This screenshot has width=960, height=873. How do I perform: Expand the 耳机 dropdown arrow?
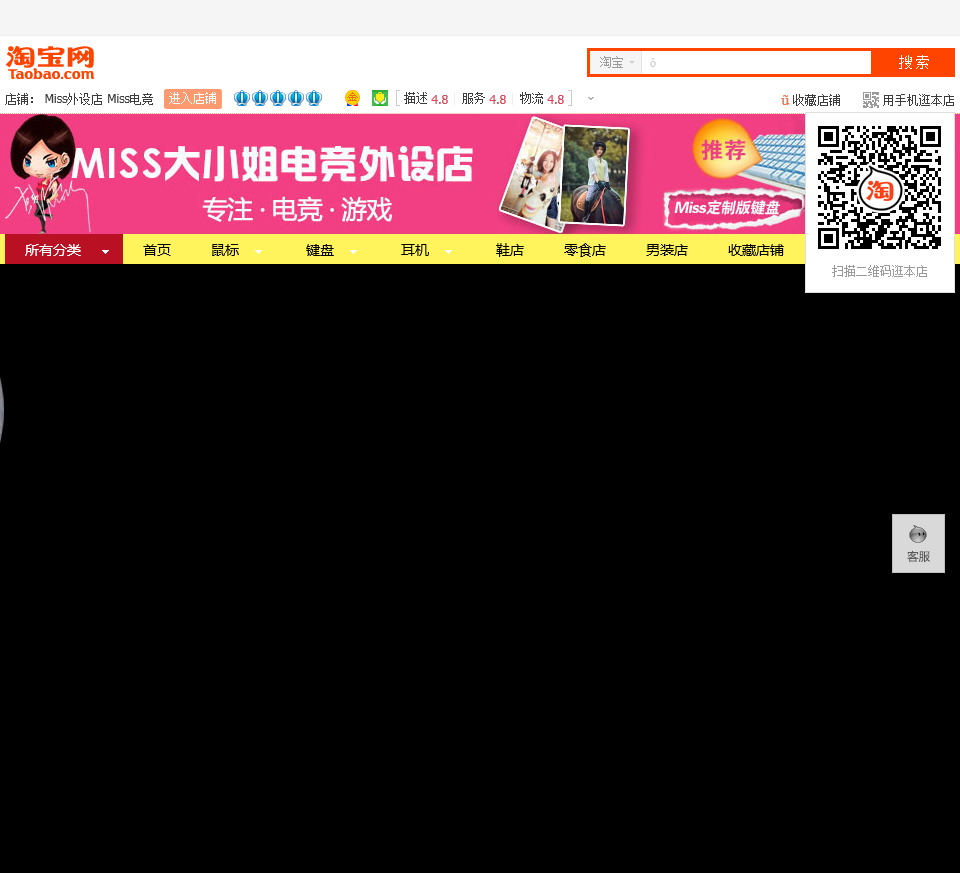pyautogui.click(x=448, y=252)
